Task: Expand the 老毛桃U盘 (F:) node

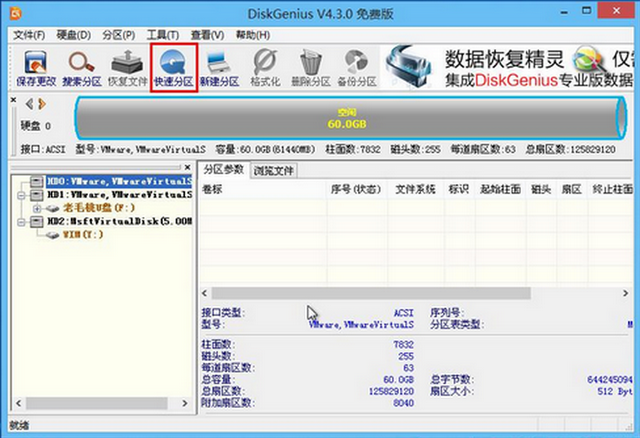Action: 37,209
